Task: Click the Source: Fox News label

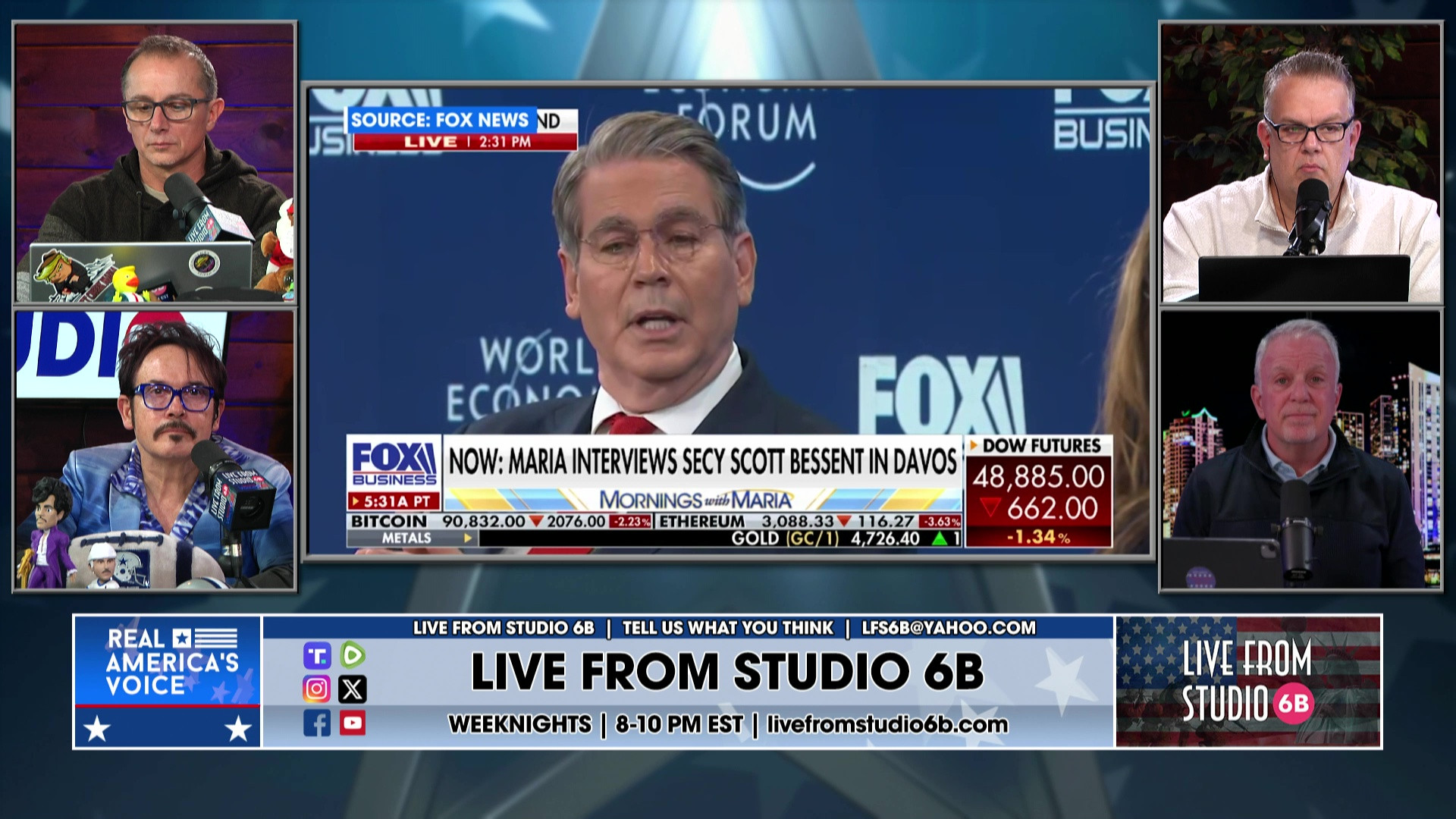Action: [440, 120]
